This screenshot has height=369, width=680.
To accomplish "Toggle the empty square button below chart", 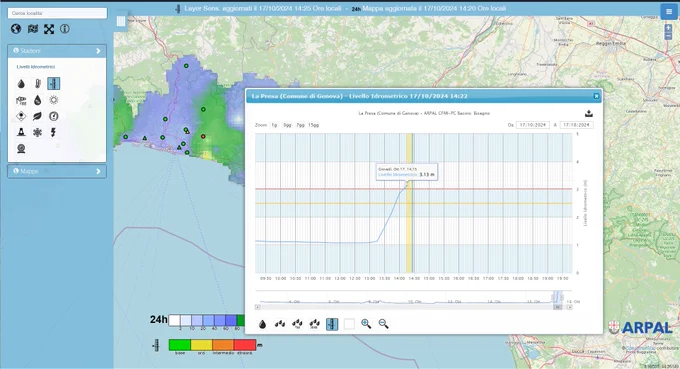I will [349, 324].
